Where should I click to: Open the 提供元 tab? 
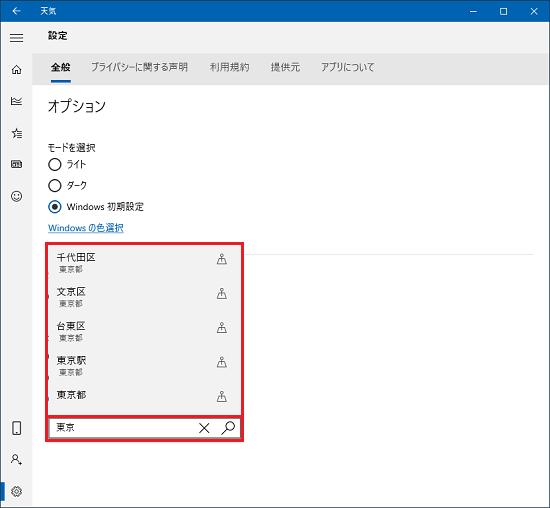[285, 67]
